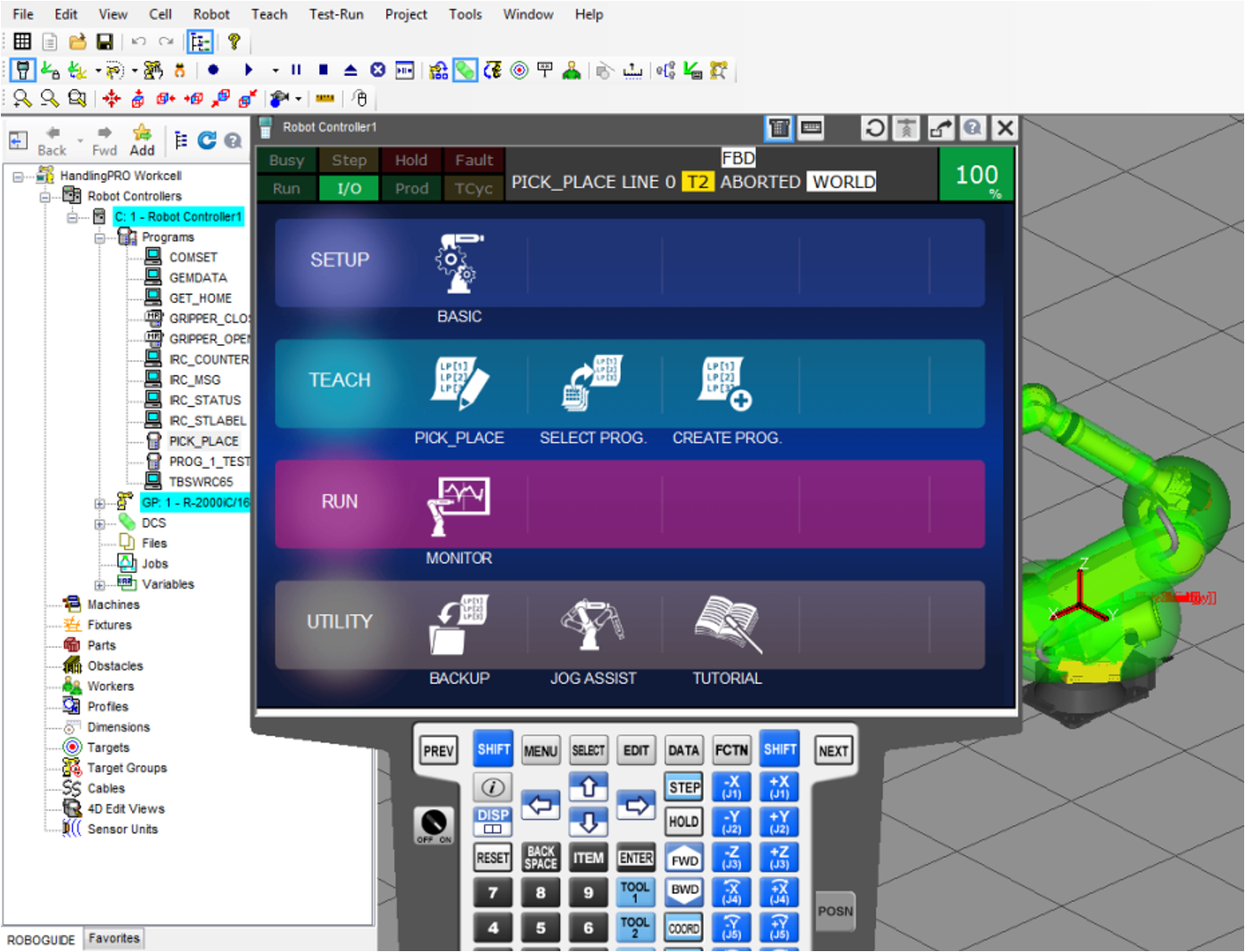Click the pendant restart circular-arrow icon
This screenshot has width=1245, height=952.
(x=875, y=127)
